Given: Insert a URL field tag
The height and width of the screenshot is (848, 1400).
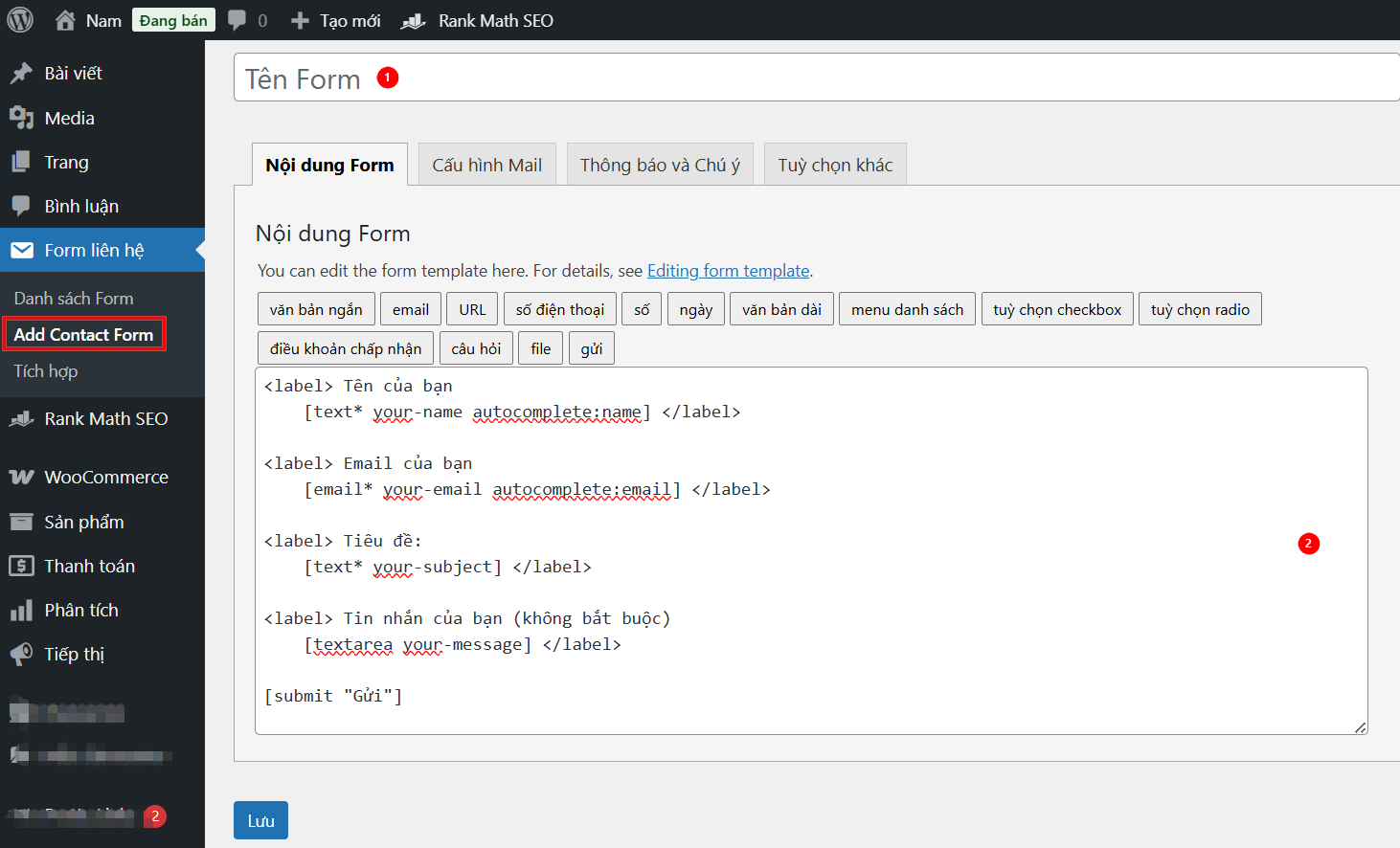Looking at the screenshot, I should (x=472, y=309).
